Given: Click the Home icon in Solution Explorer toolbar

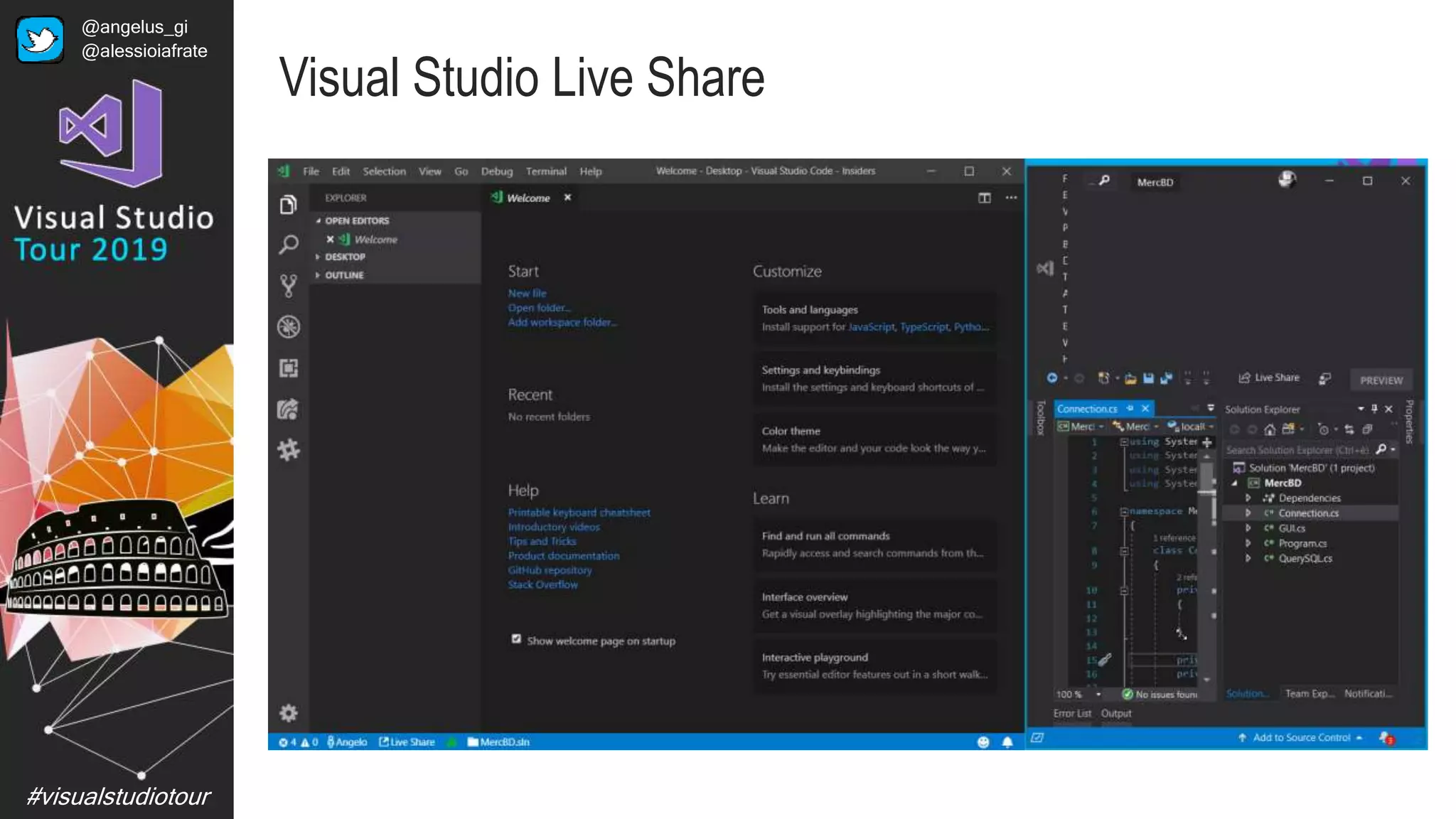Looking at the screenshot, I should 1269,429.
